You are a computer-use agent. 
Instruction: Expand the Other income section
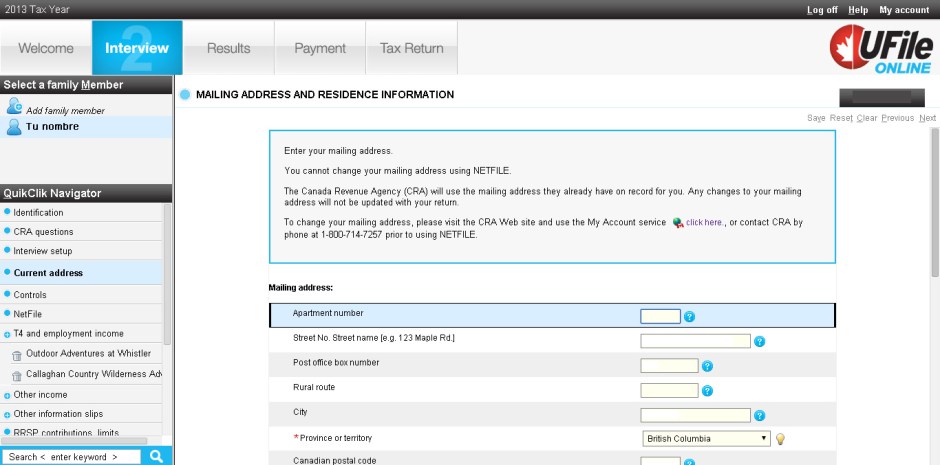click(7, 395)
